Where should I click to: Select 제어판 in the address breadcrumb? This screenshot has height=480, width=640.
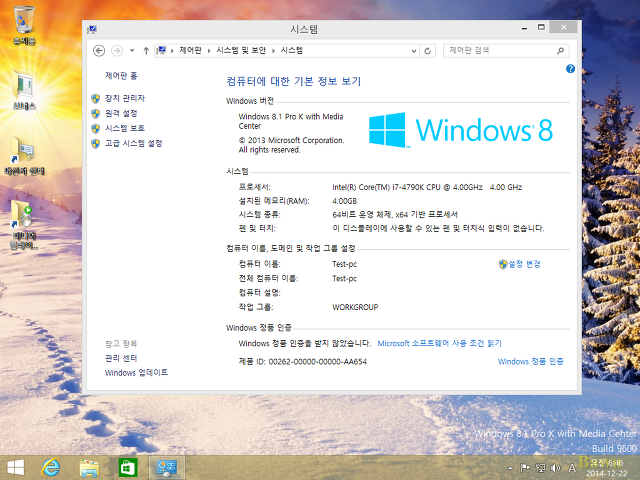pos(191,50)
